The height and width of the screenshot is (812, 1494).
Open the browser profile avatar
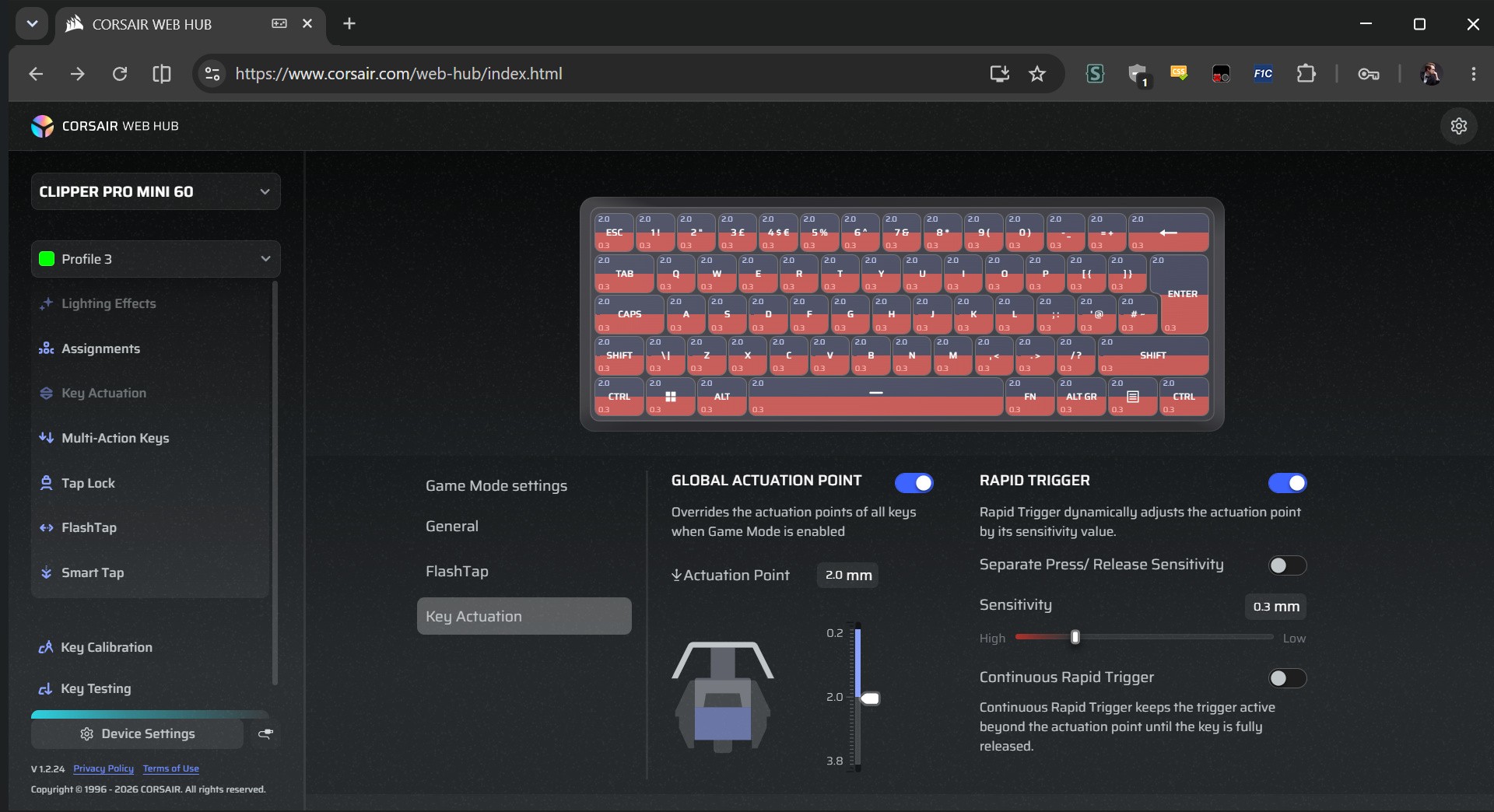(x=1431, y=74)
